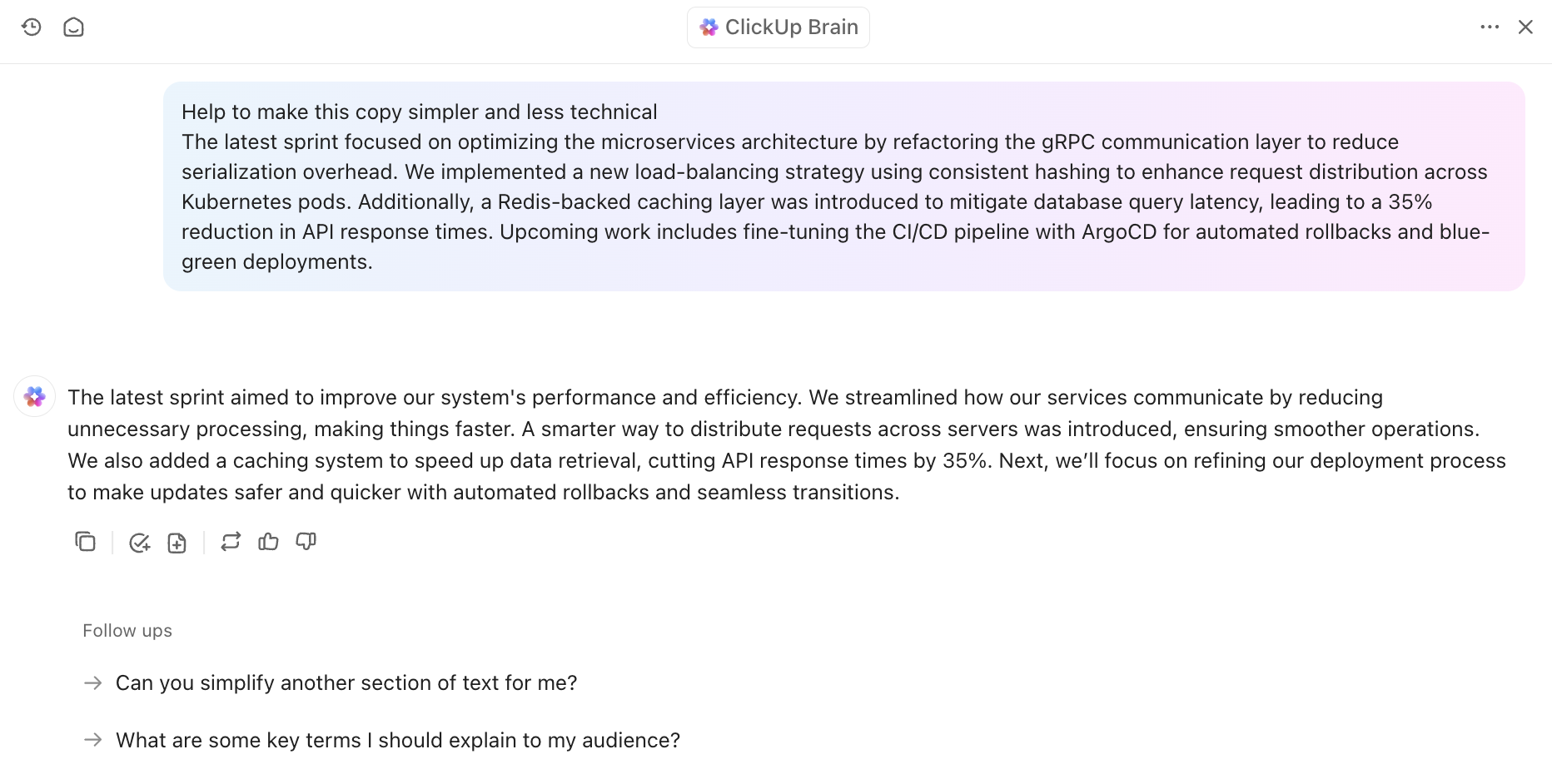Close the ClickUp Brain panel
The width and height of the screenshot is (1552, 784).
pyautogui.click(x=1525, y=27)
